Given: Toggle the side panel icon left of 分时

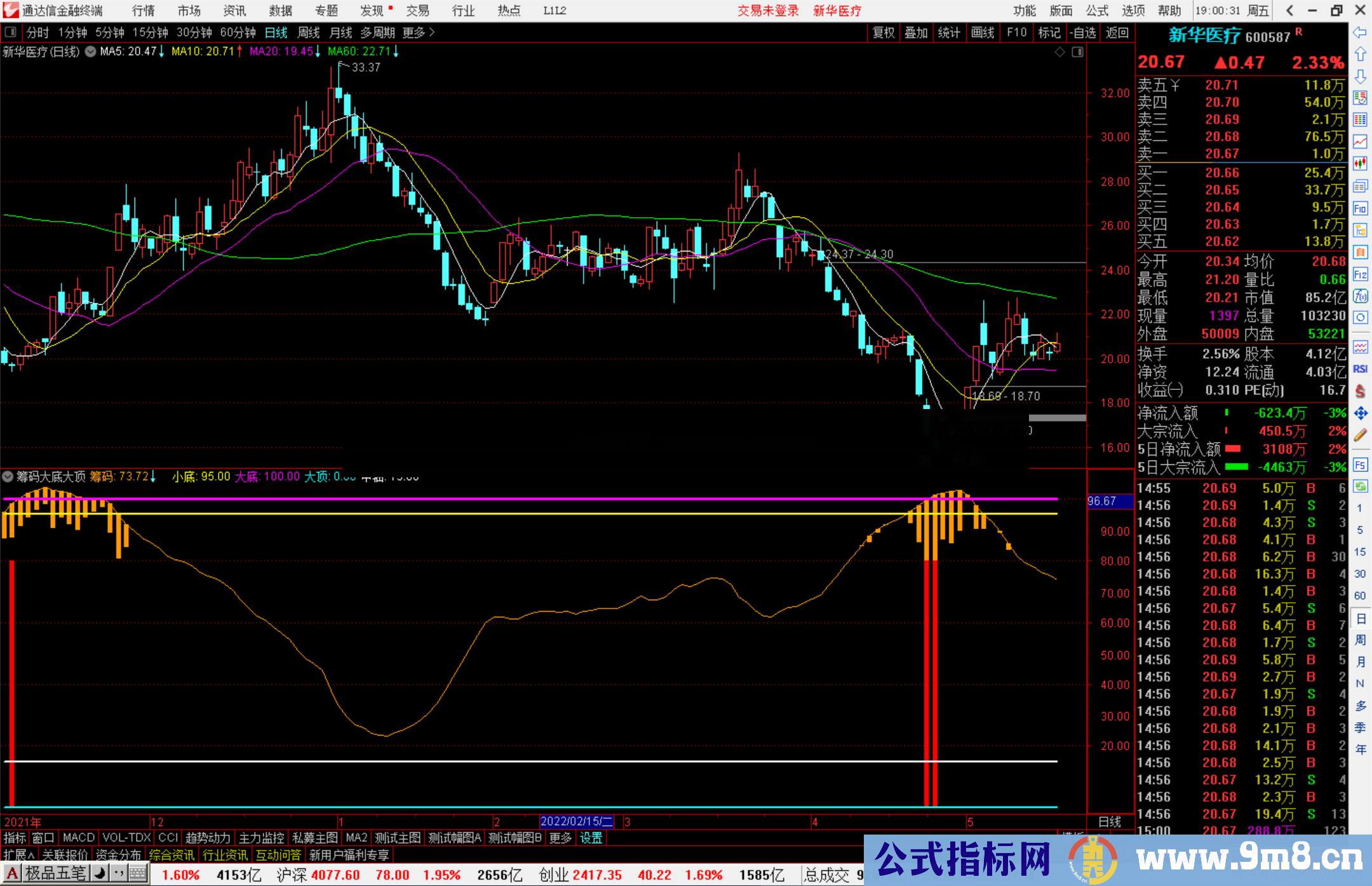Looking at the screenshot, I should pos(11,32).
